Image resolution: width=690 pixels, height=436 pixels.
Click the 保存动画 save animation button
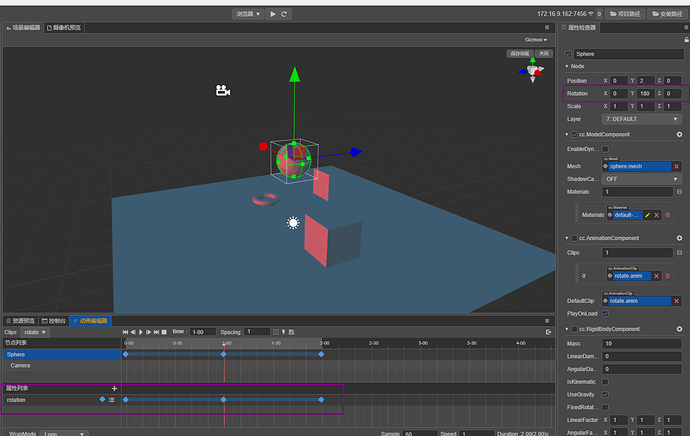(x=520, y=54)
